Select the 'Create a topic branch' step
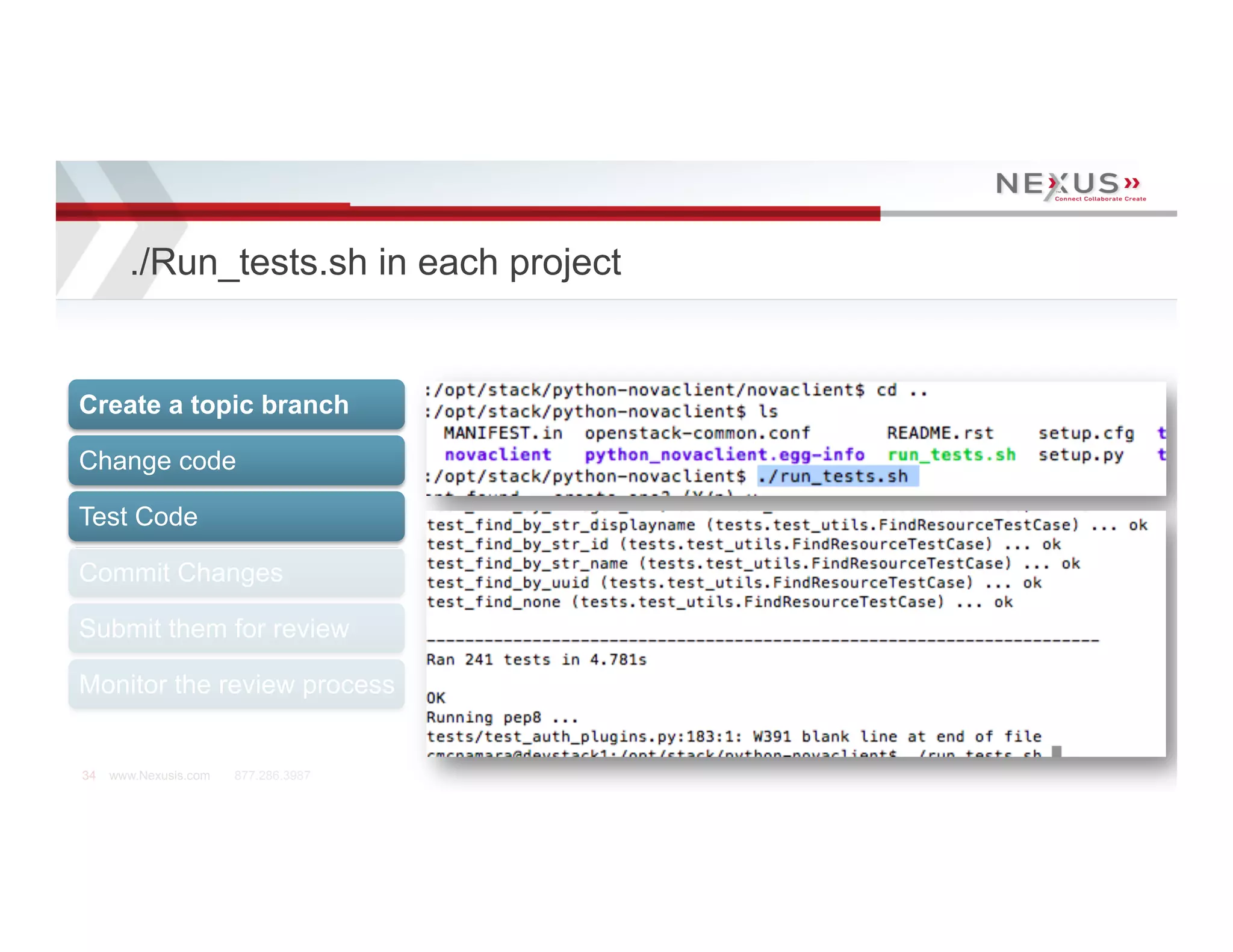Screen dimensions: 1233x952 point(236,404)
